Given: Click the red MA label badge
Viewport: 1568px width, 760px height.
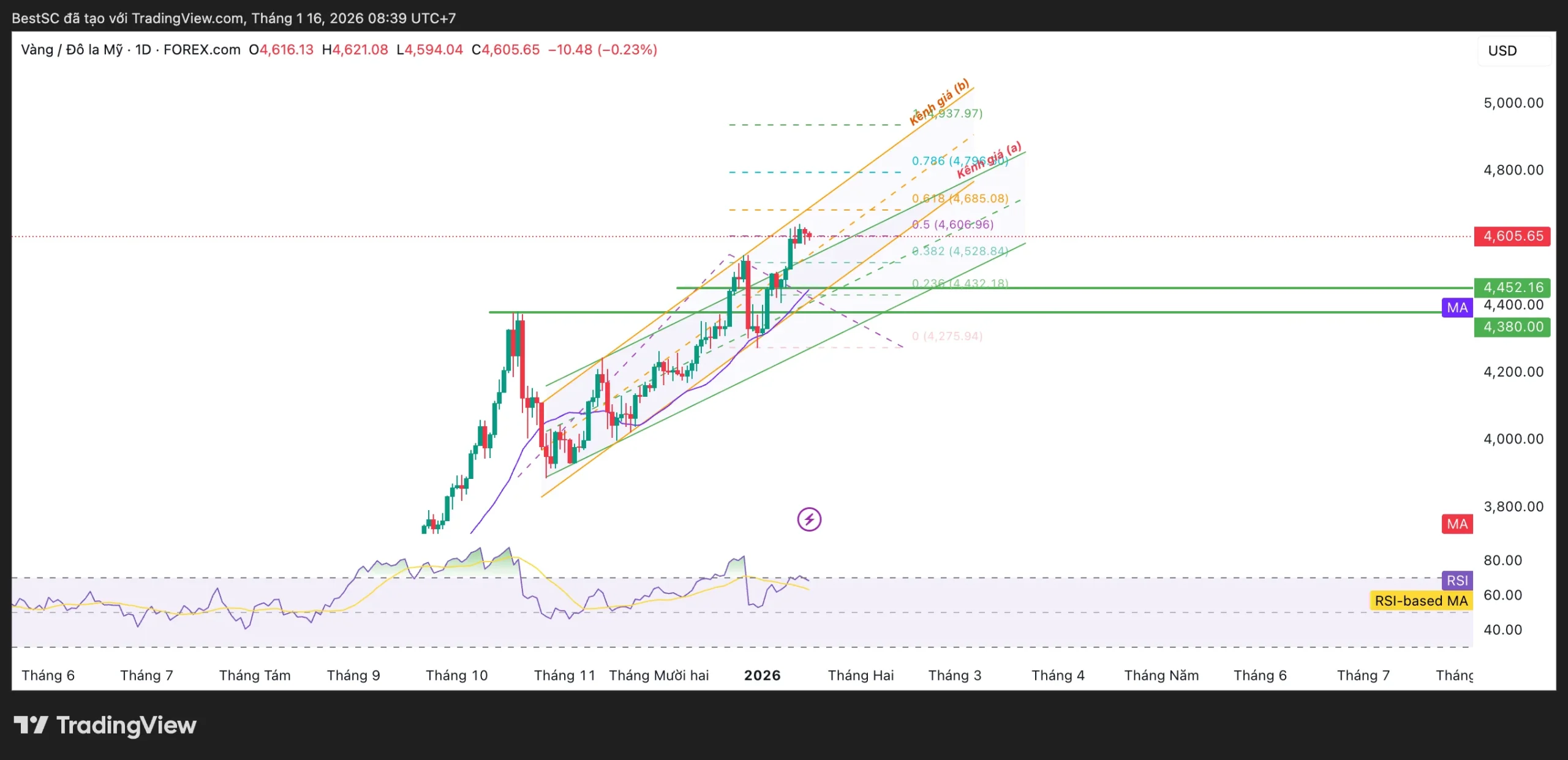Looking at the screenshot, I should click(1457, 524).
